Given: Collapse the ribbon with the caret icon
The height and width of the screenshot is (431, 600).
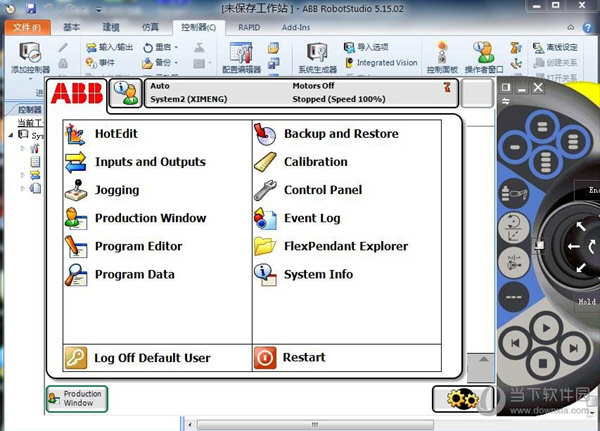Looking at the screenshot, I should (571, 28).
